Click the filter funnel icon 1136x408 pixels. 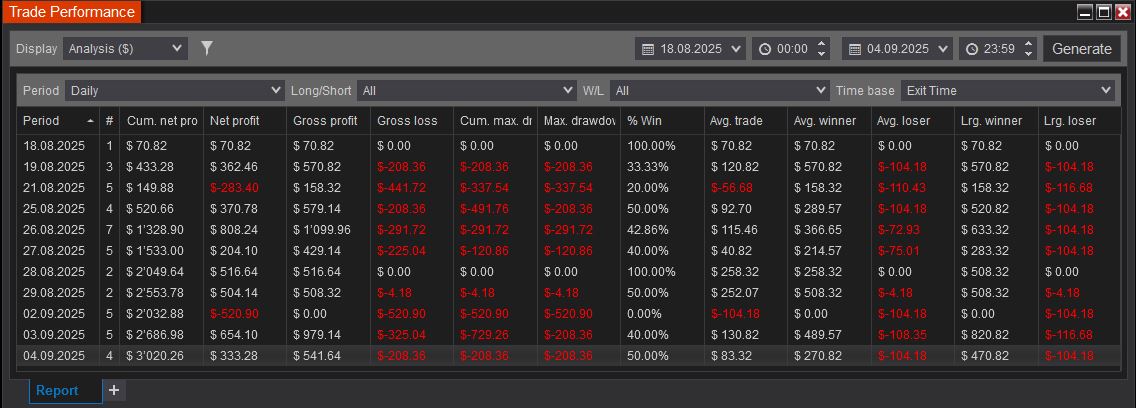pyautogui.click(x=207, y=48)
